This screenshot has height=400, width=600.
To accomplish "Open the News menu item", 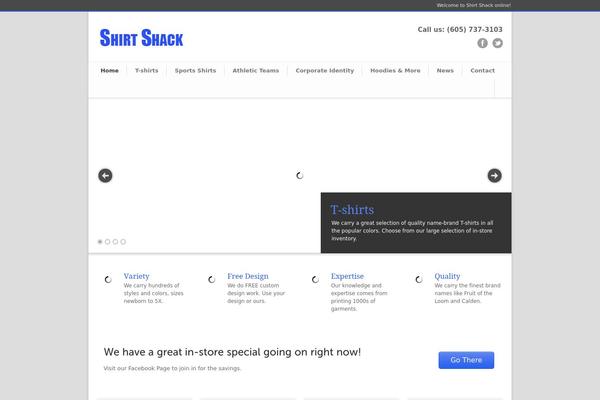I will 445,70.
